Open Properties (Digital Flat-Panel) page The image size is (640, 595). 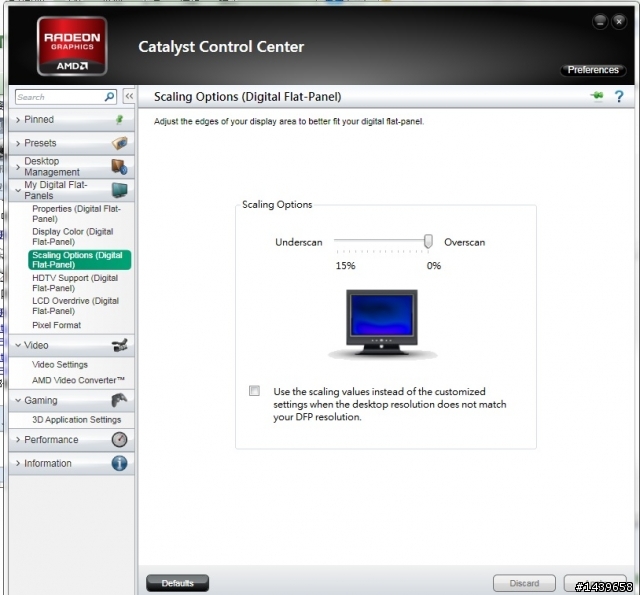coord(76,213)
